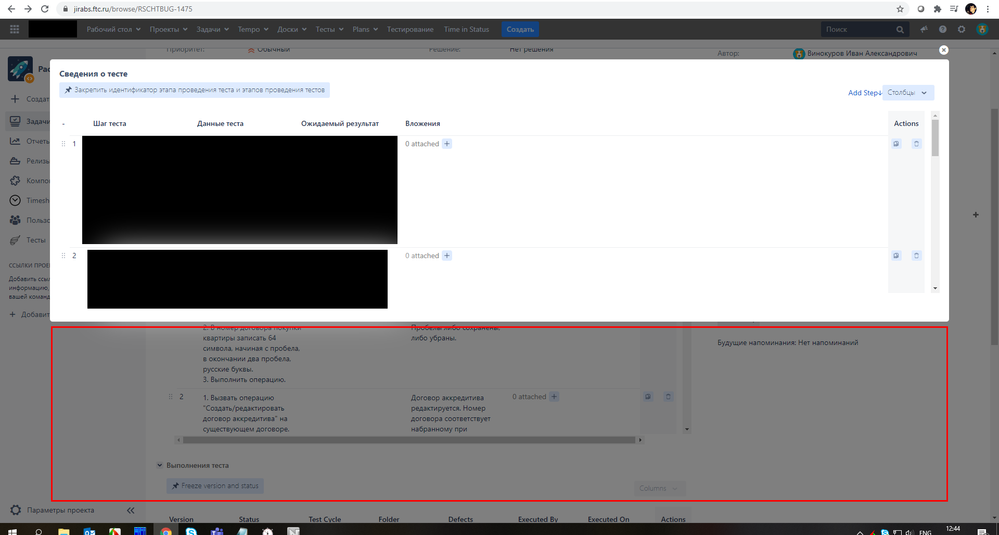Go back in the browser
This screenshot has height=535, width=999.
[11, 9]
